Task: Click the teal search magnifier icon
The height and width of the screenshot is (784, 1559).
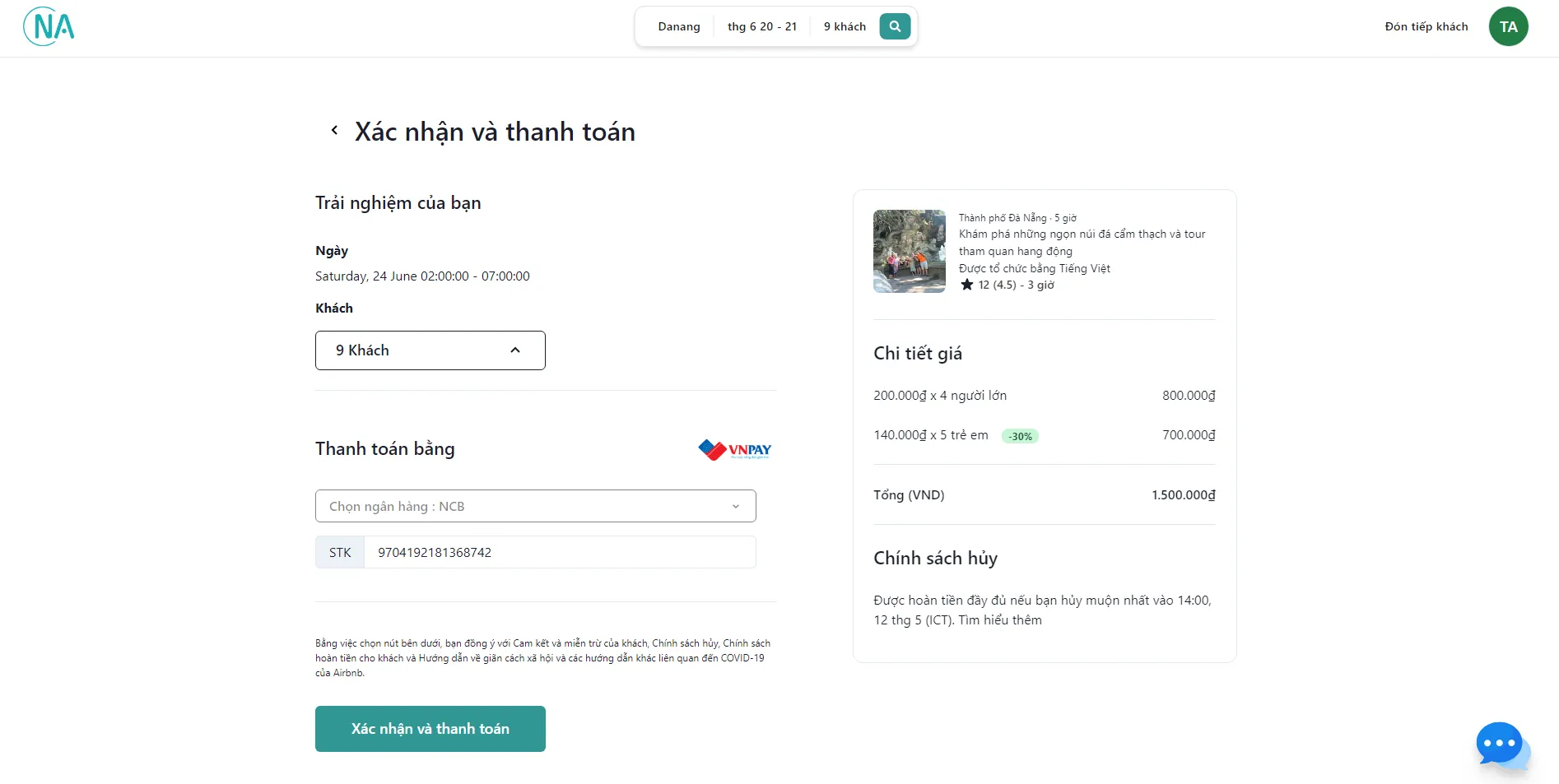Action: click(x=895, y=26)
